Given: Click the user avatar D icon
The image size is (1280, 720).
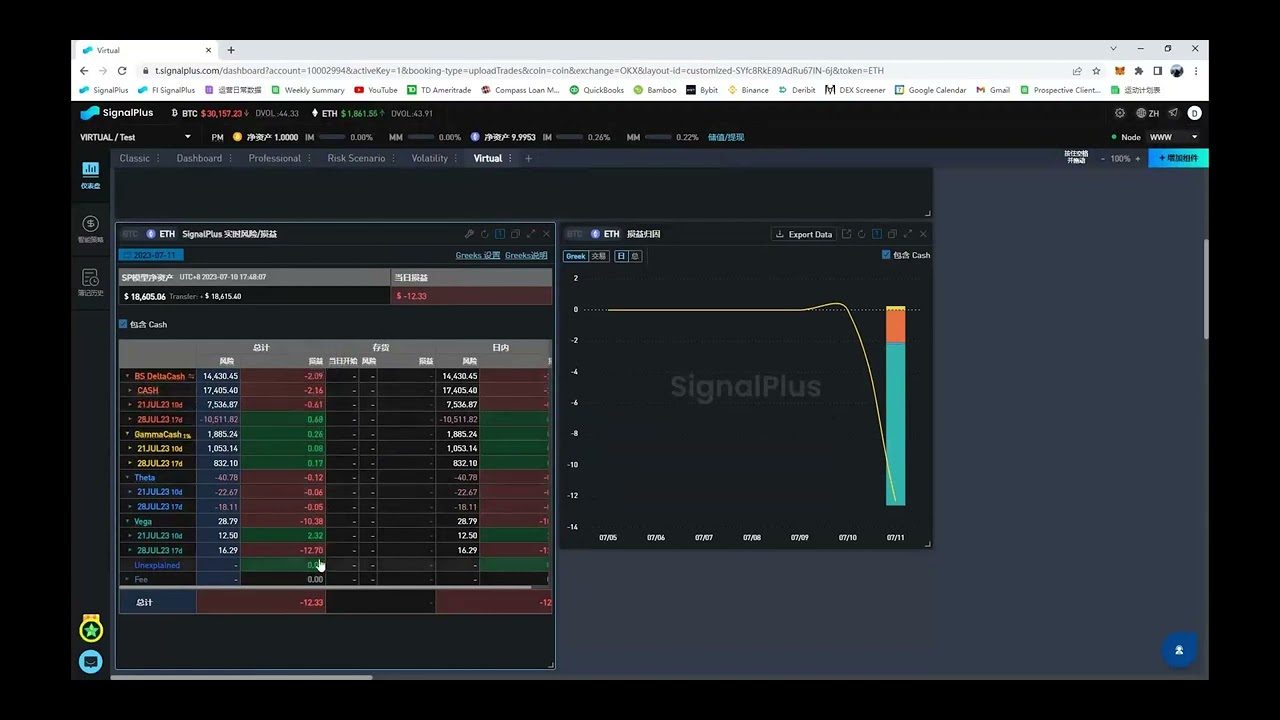Looking at the screenshot, I should pos(1194,113).
